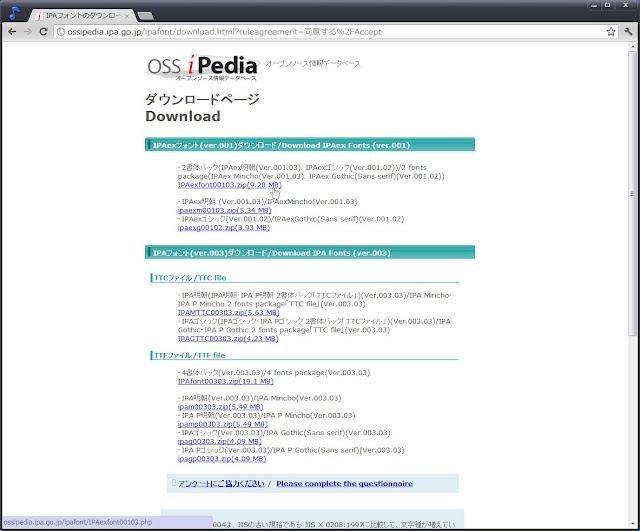
Task: Open the アンケートにご協力ください link
Action: click(221, 483)
